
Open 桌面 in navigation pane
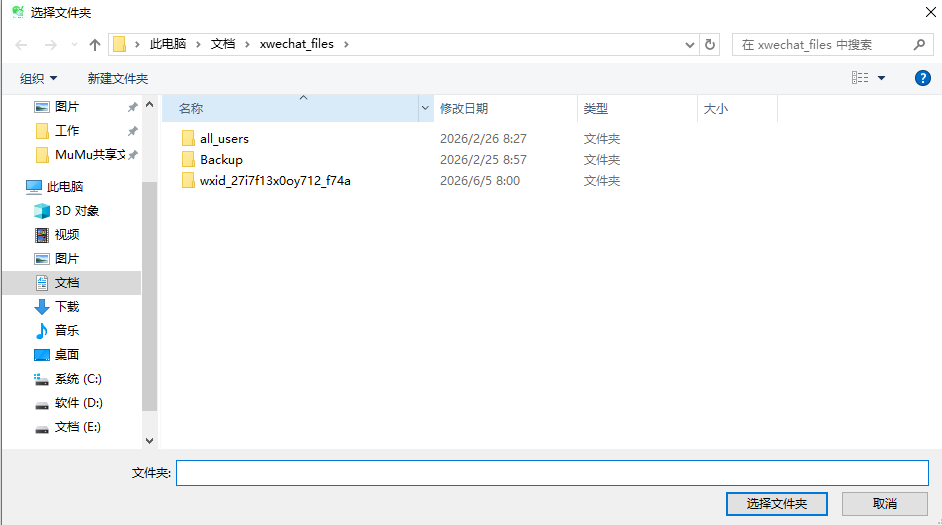(67, 355)
